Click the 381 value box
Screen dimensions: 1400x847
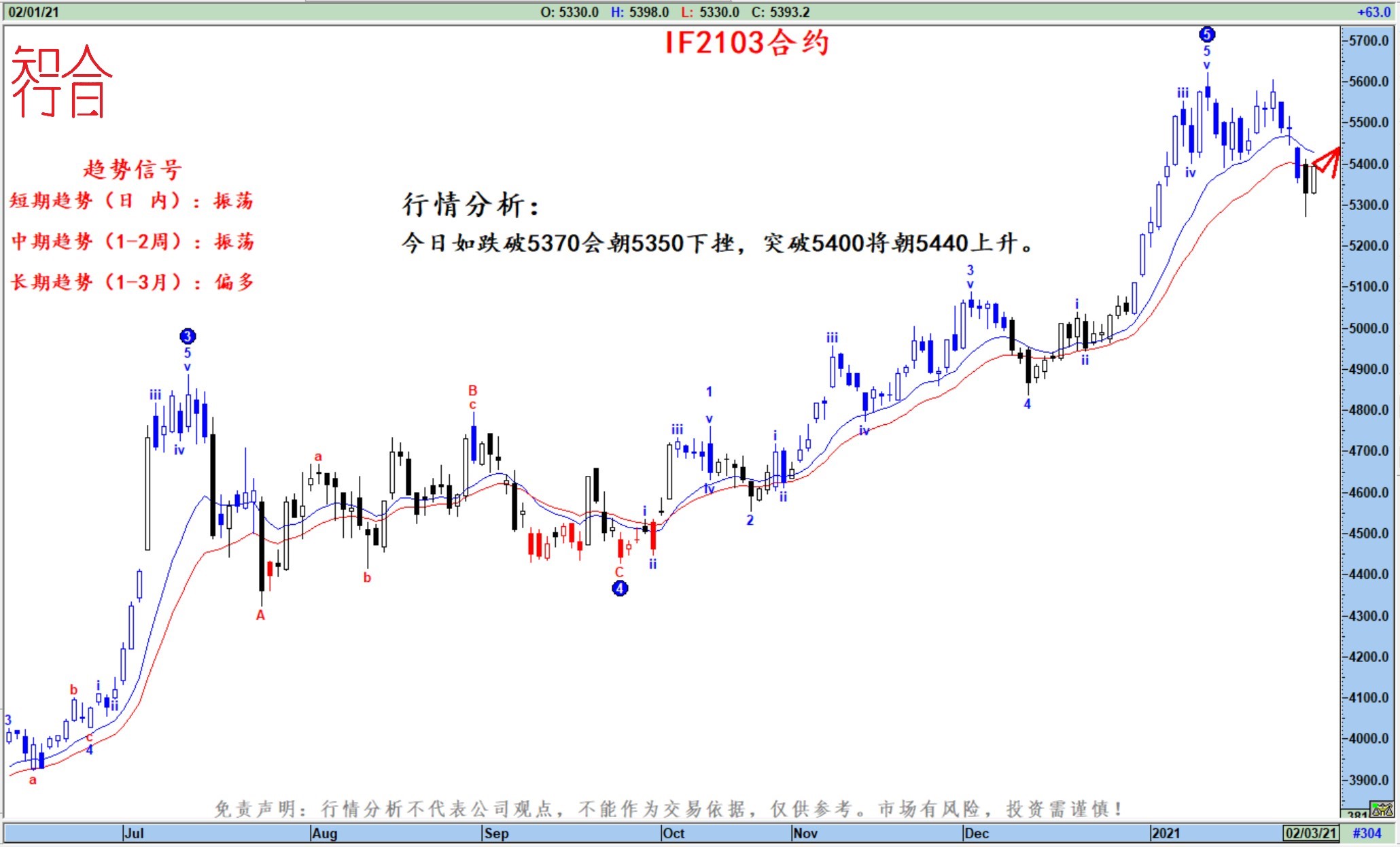point(1357,814)
